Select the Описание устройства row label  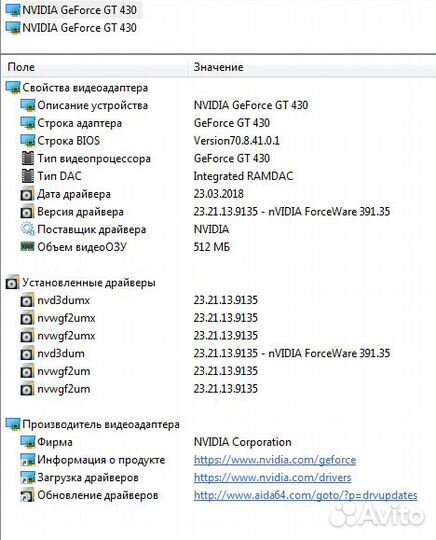click(93, 105)
